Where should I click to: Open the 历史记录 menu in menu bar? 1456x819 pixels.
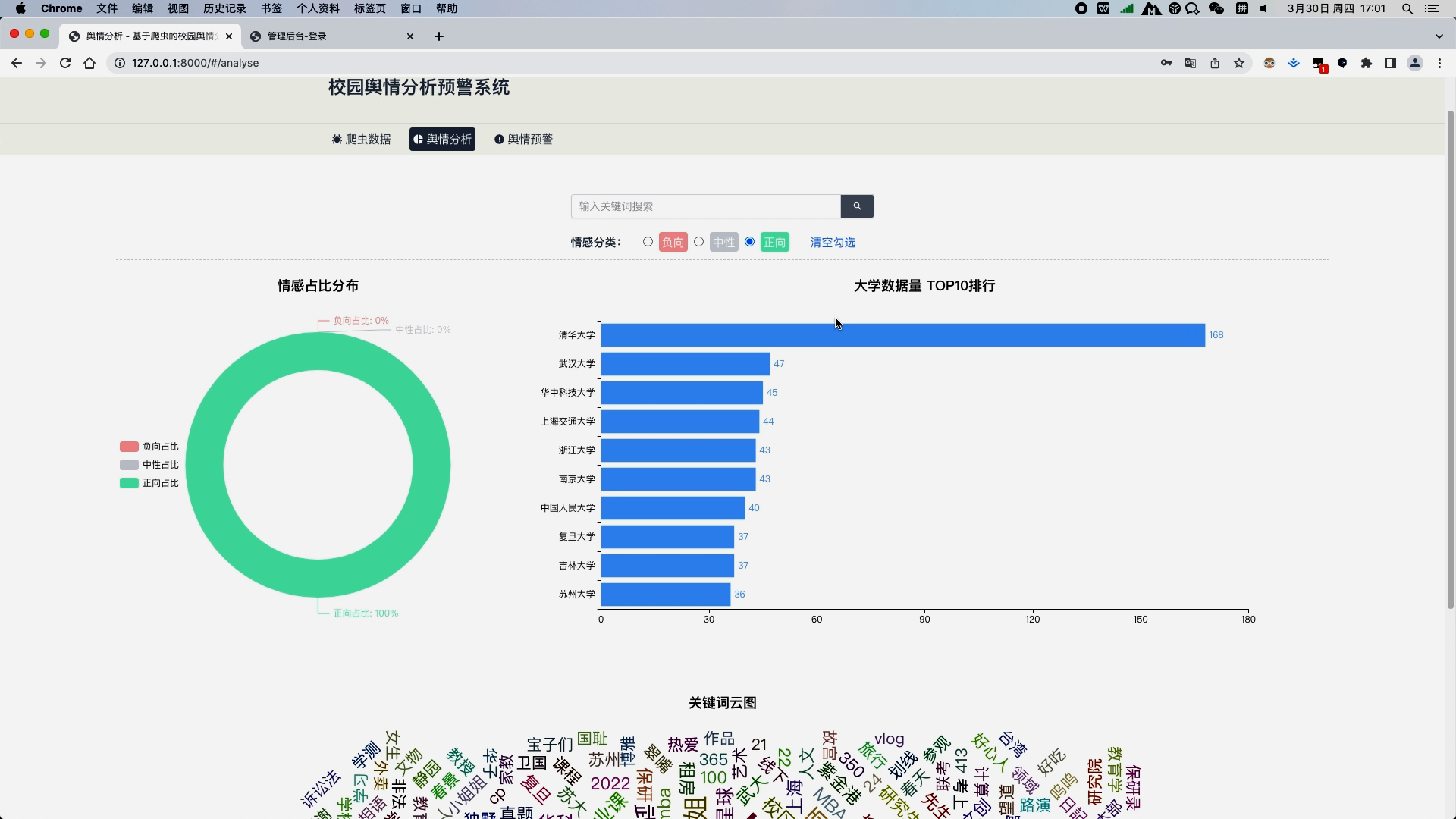point(224,8)
